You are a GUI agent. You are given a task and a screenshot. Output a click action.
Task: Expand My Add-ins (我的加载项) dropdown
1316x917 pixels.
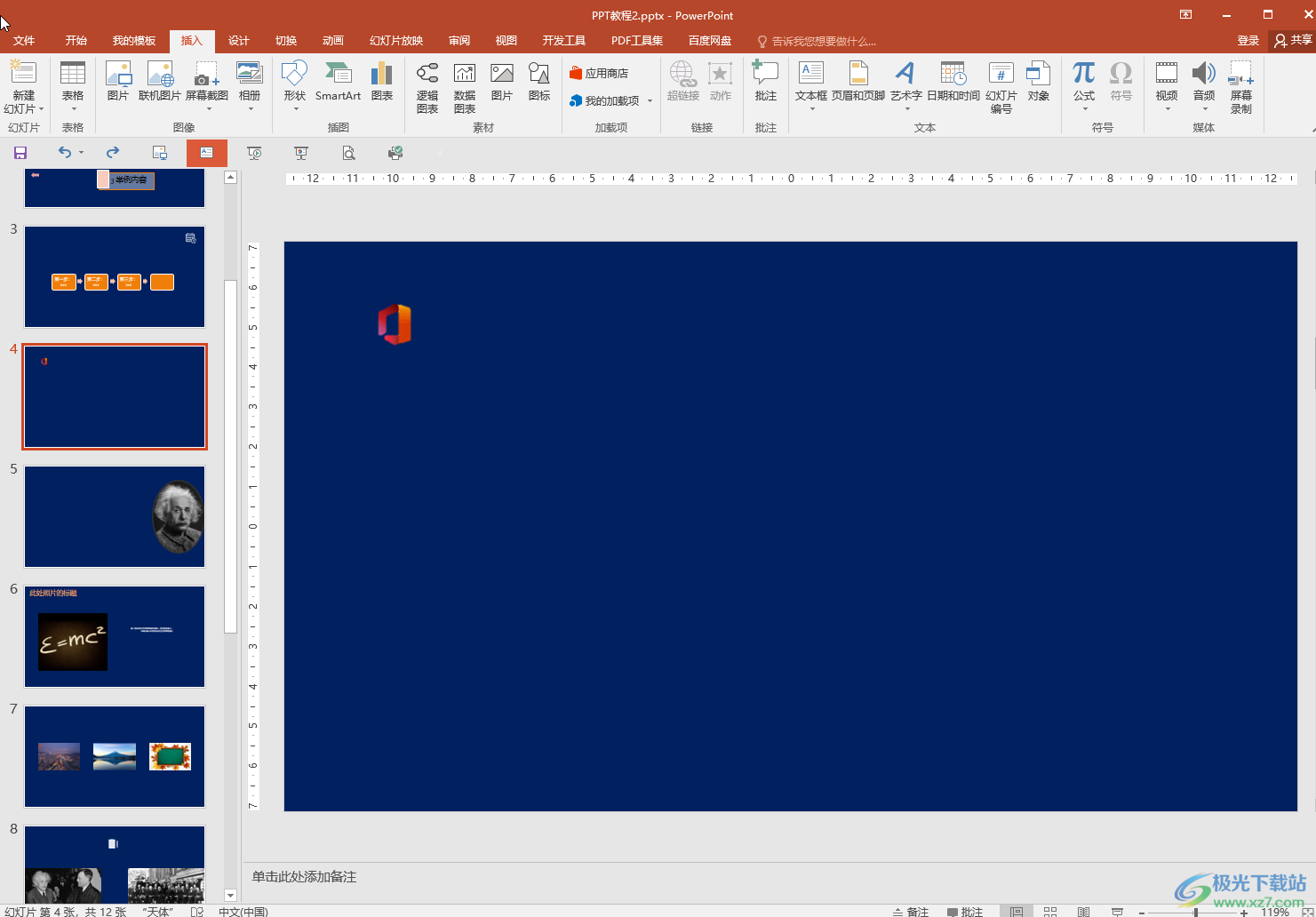pyautogui.click(x=650, y=100)
